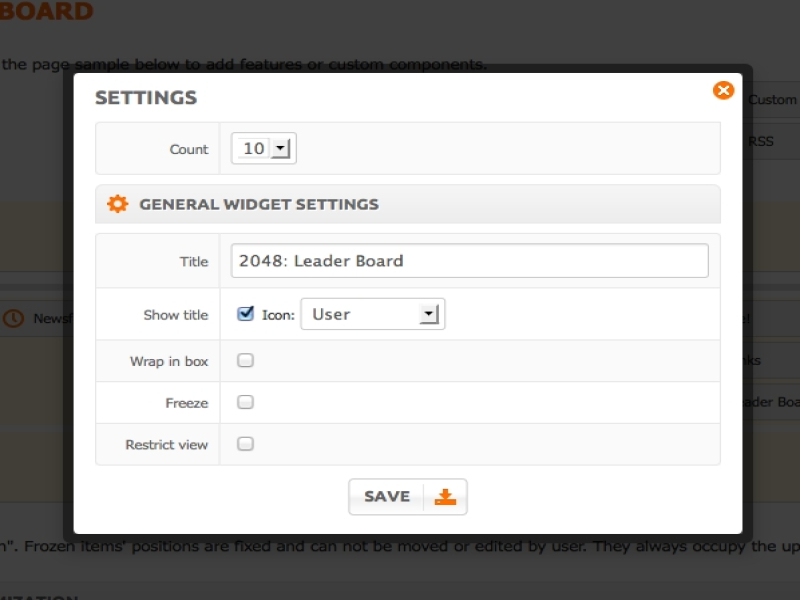
Task: Click the Freeze label text
Action: [x=187, y=403]
